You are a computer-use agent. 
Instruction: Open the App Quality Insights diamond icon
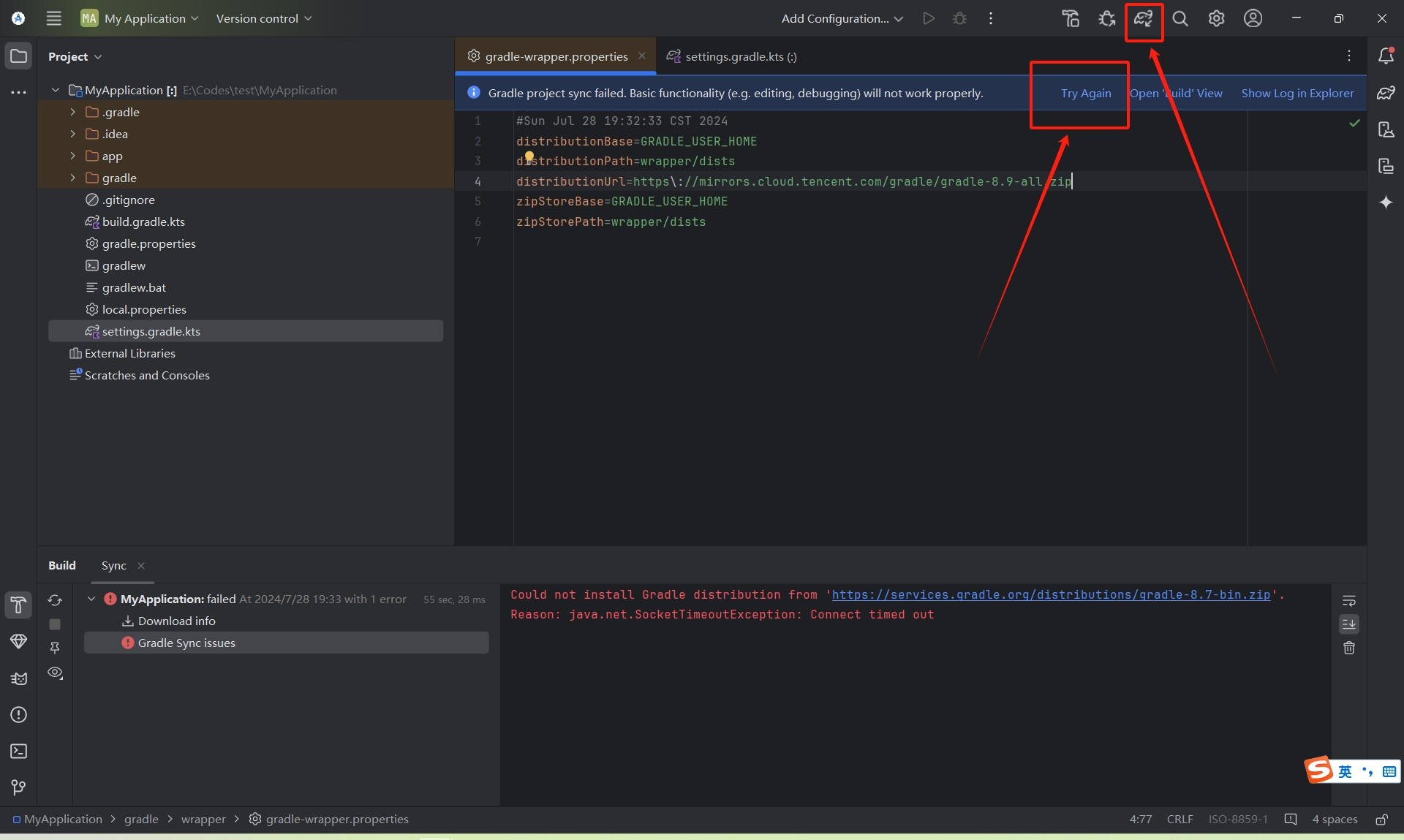(18, 641)
